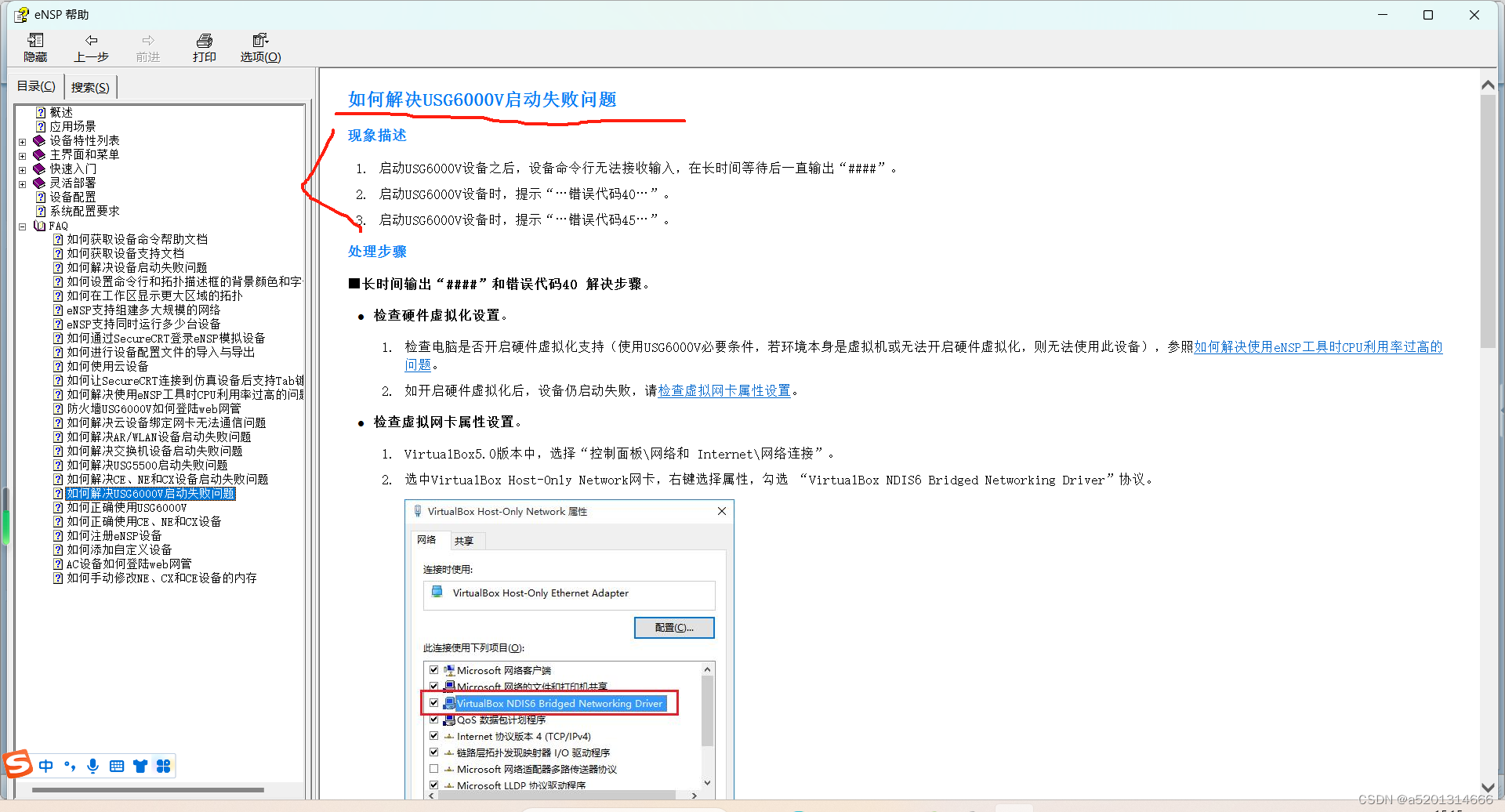Open 如何正确使用USG6000V topic
Viewport: 1505px width, 812px height.
click(127, 507)
